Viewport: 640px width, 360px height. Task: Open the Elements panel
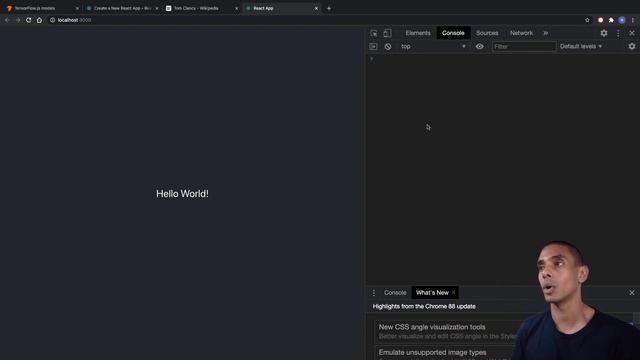418,33
